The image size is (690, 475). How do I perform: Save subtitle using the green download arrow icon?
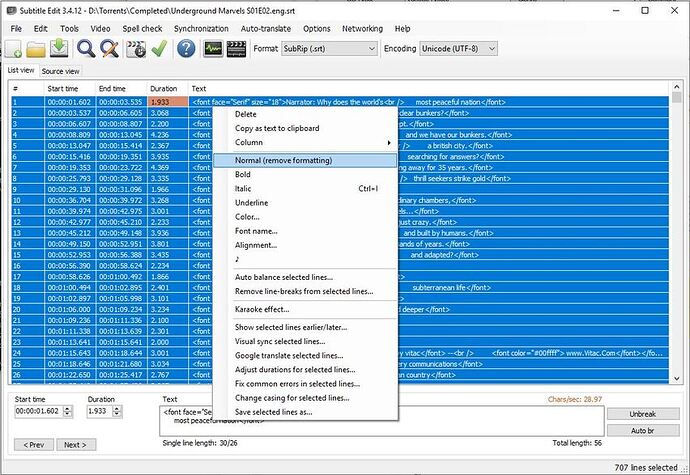click(61, 48)
